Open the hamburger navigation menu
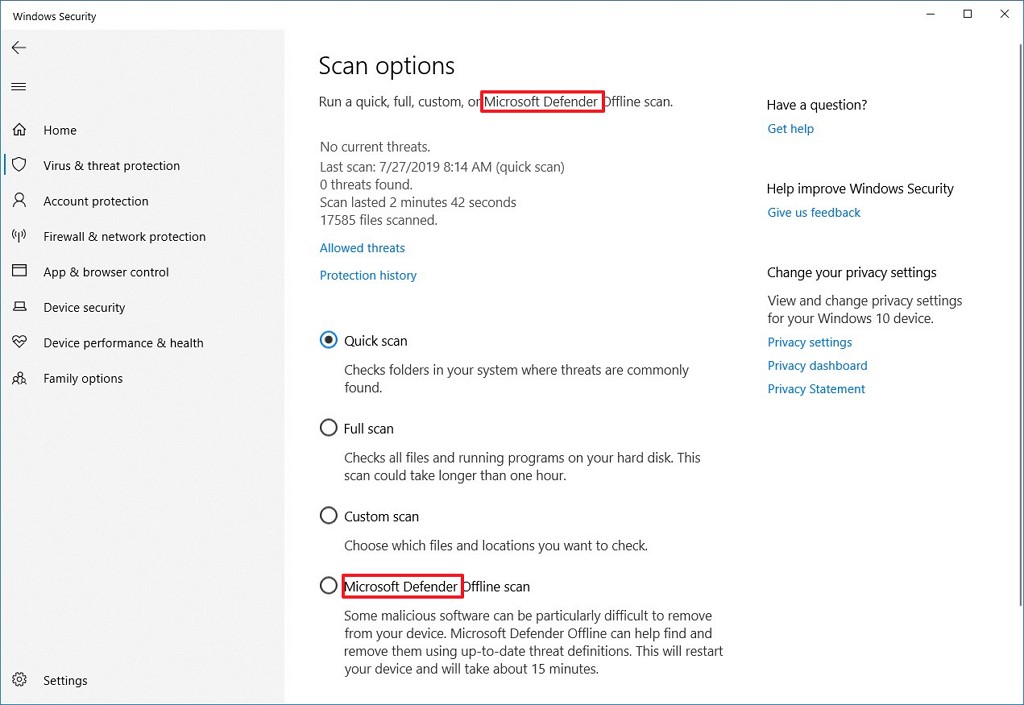Viewport: 1024px width, 705px height. tap(19, 87)
